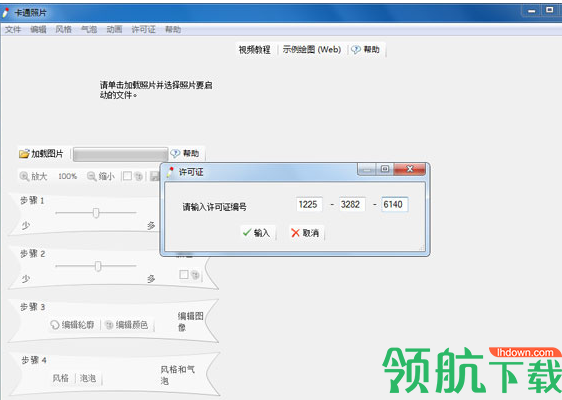Click the 风格和气泡 text in 步骤 4
This screenshot has width=562, height=400.
click(177, 375)
